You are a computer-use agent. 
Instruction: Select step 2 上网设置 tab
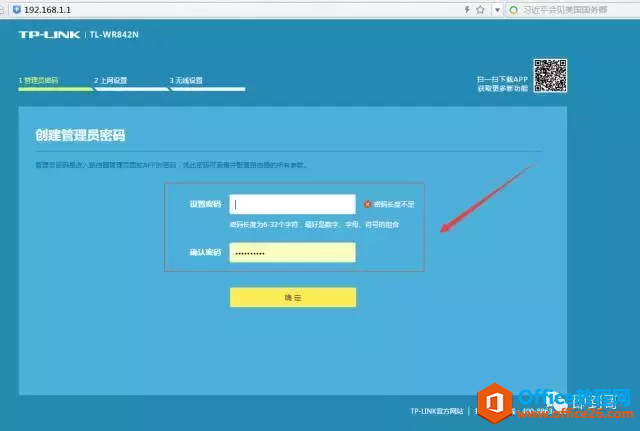coord(111,80)
